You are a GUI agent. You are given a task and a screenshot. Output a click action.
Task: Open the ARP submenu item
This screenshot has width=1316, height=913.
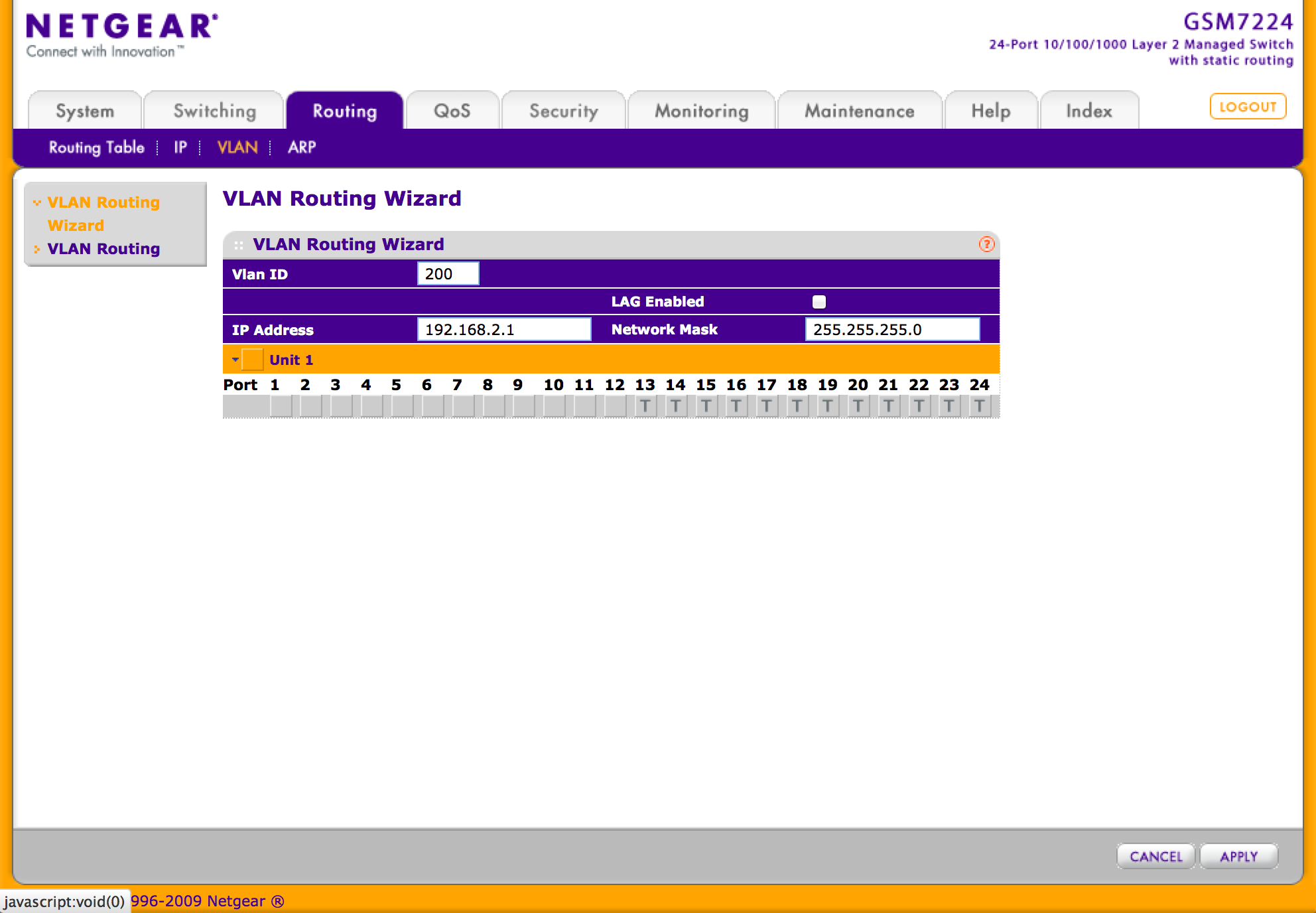click(301, 147)
